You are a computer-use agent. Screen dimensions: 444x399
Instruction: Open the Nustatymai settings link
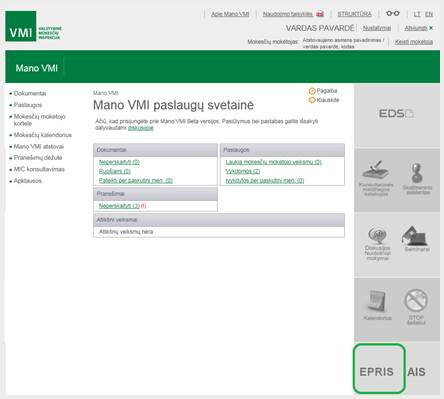[x=377, y=28]
